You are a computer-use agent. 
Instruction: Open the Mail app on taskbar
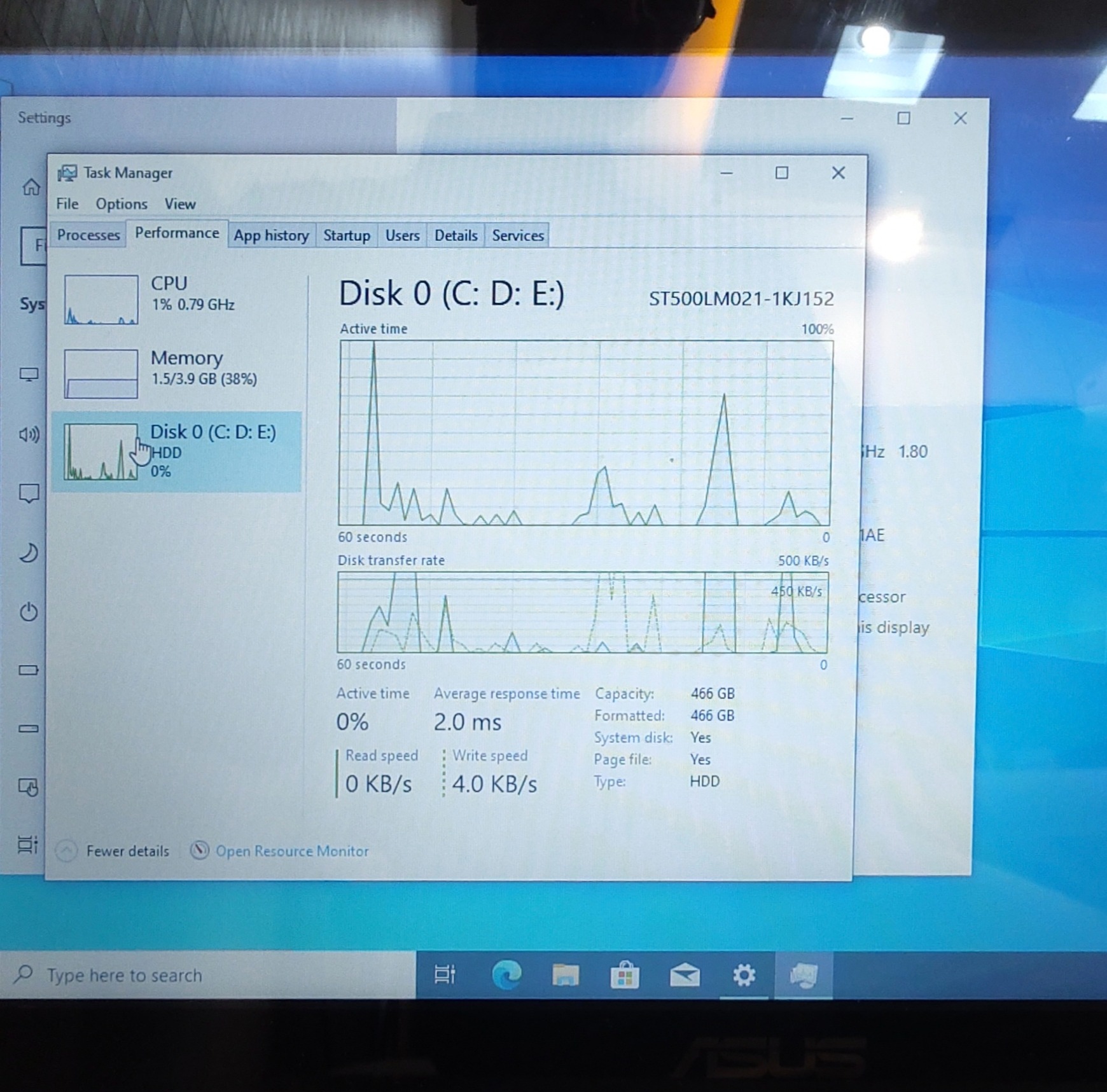[685, 975]
